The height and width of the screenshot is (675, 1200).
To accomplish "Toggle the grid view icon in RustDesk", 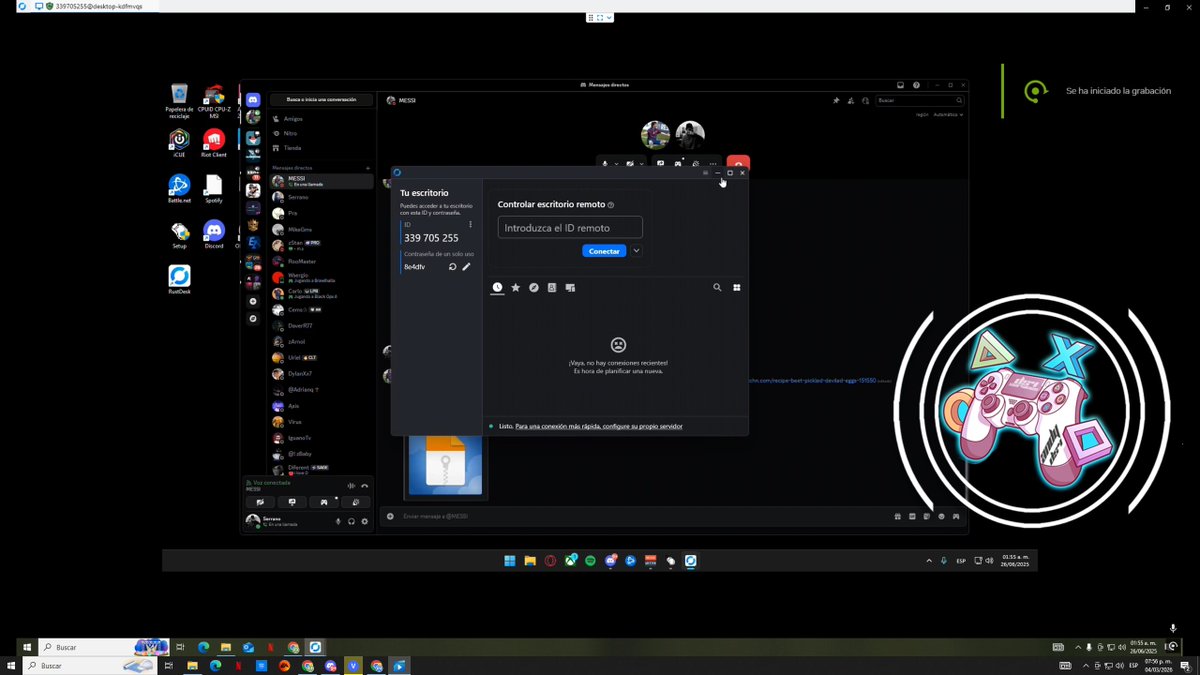I will coord(737,287).
